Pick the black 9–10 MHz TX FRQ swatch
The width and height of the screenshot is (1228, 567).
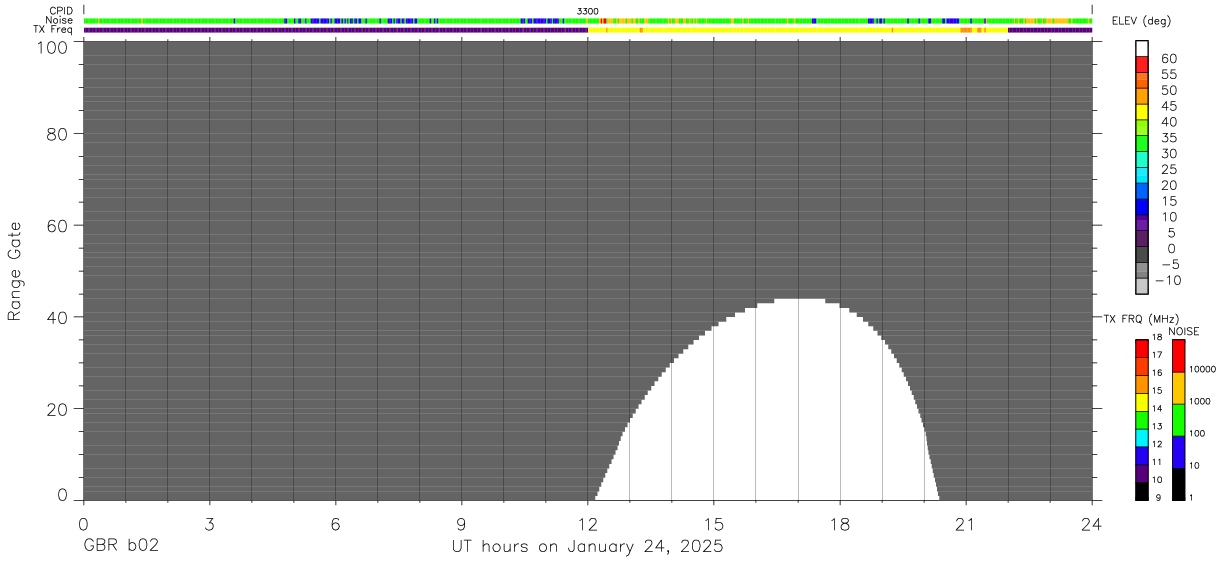click(1142, 491)
